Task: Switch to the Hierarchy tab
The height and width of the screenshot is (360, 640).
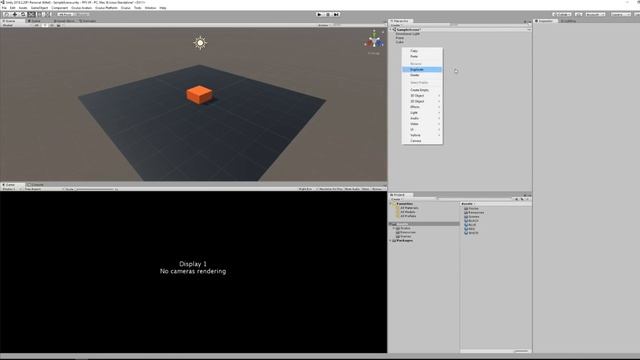Action: pyautogui.click(x=400, y=21)
